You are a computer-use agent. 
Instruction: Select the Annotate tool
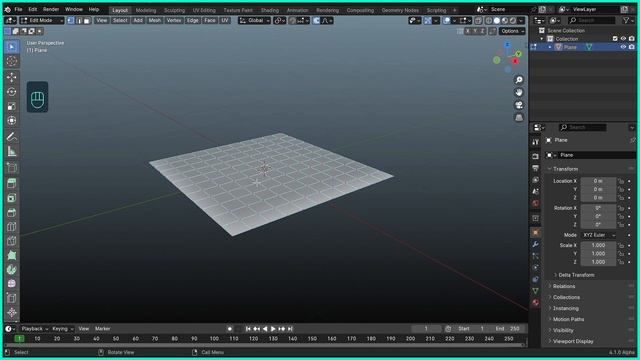12,137
